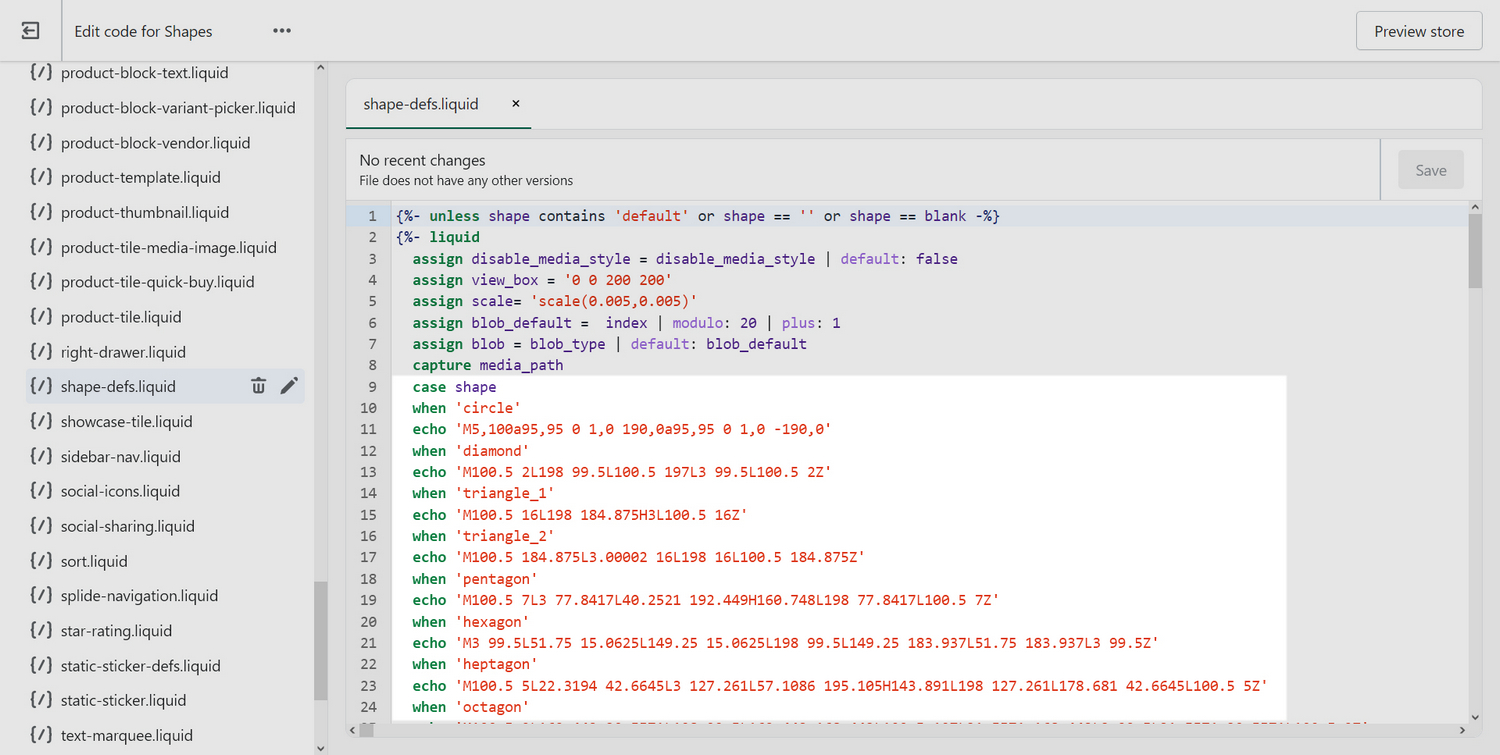Click line number 9 in gutter
1500x755 pixels.
pos(372,387)
